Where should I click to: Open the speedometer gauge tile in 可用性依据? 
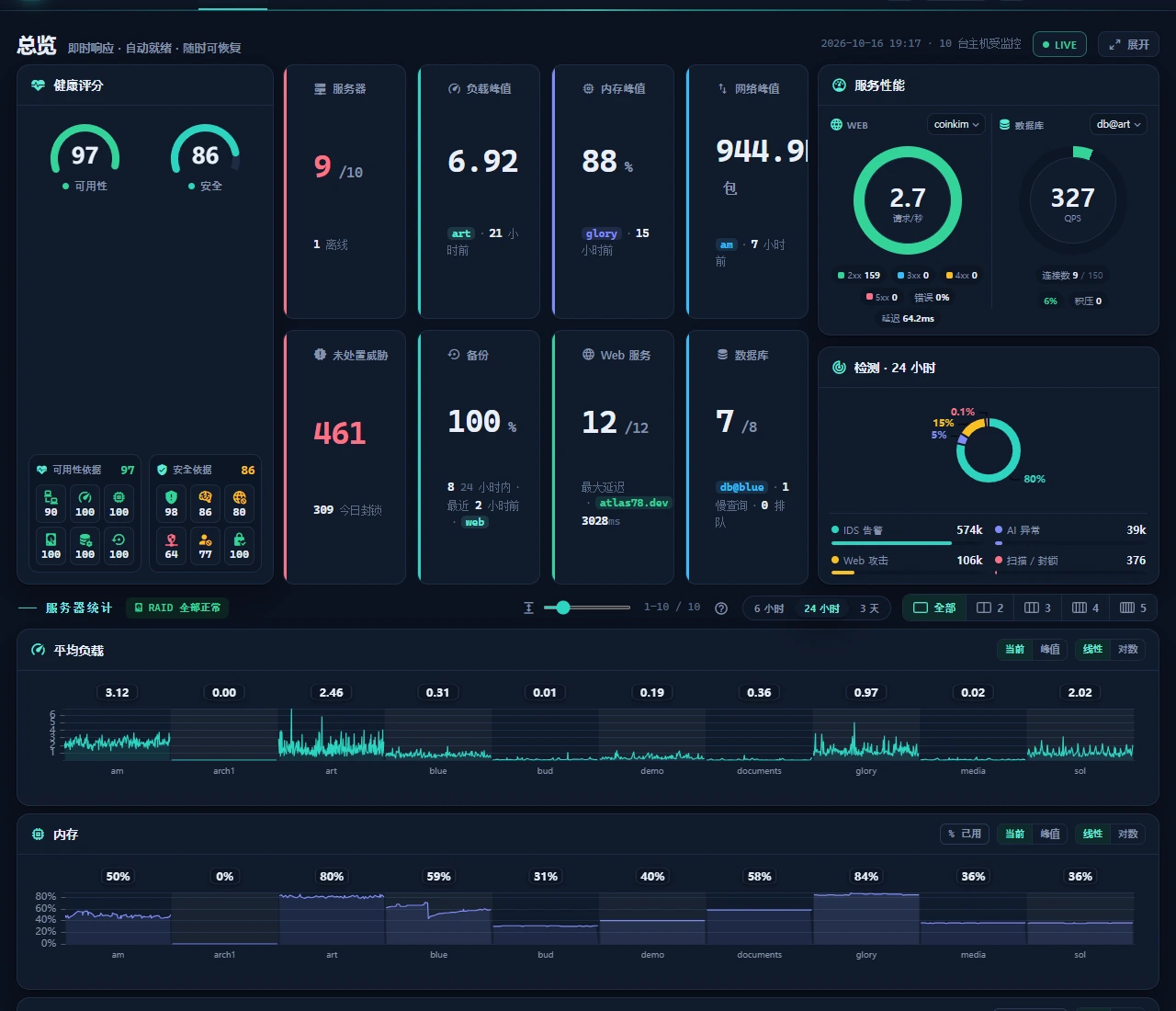[x=85, y=503]
